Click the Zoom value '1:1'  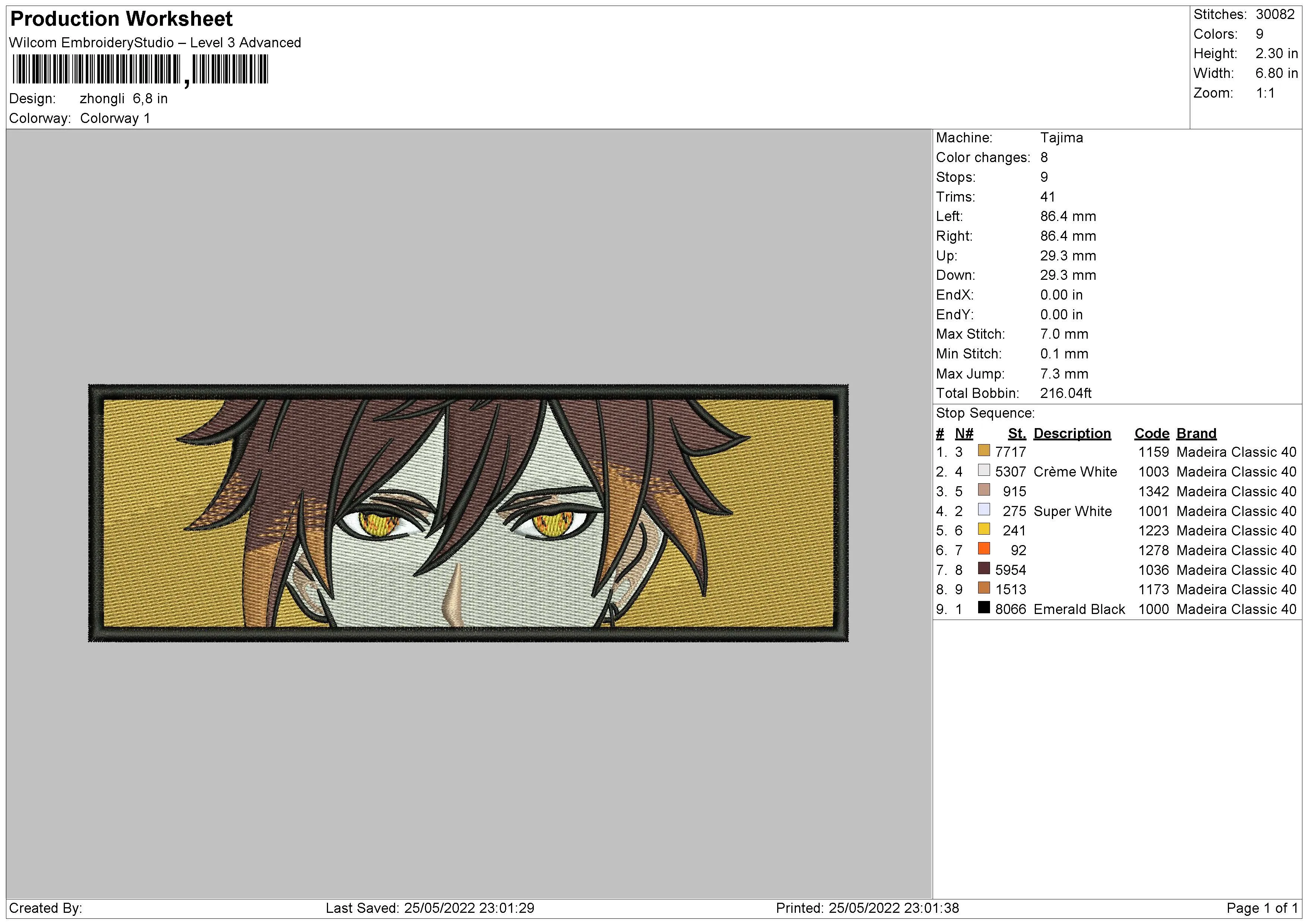[1265, 94]
